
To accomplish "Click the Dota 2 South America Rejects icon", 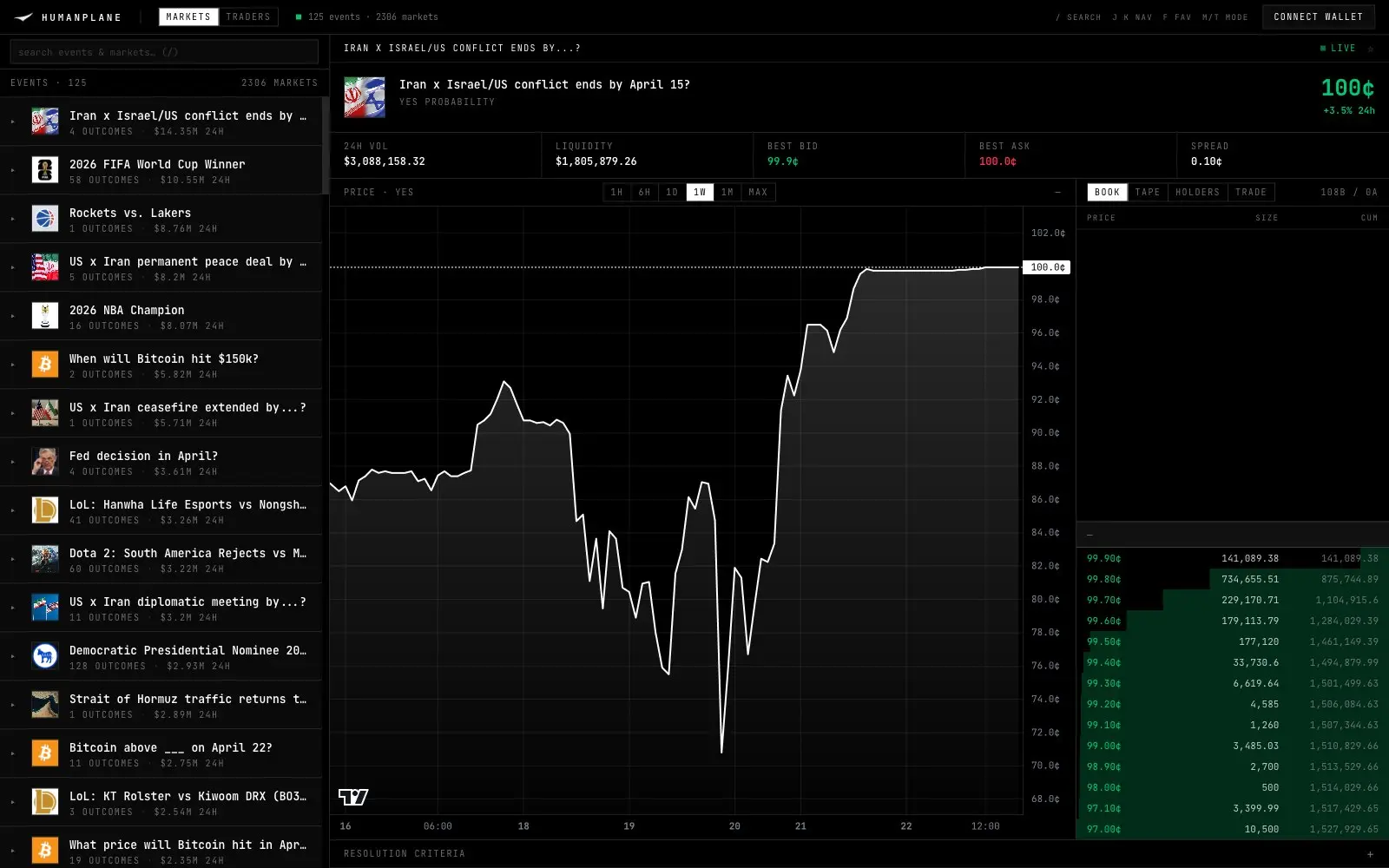I will pos(45,559).
